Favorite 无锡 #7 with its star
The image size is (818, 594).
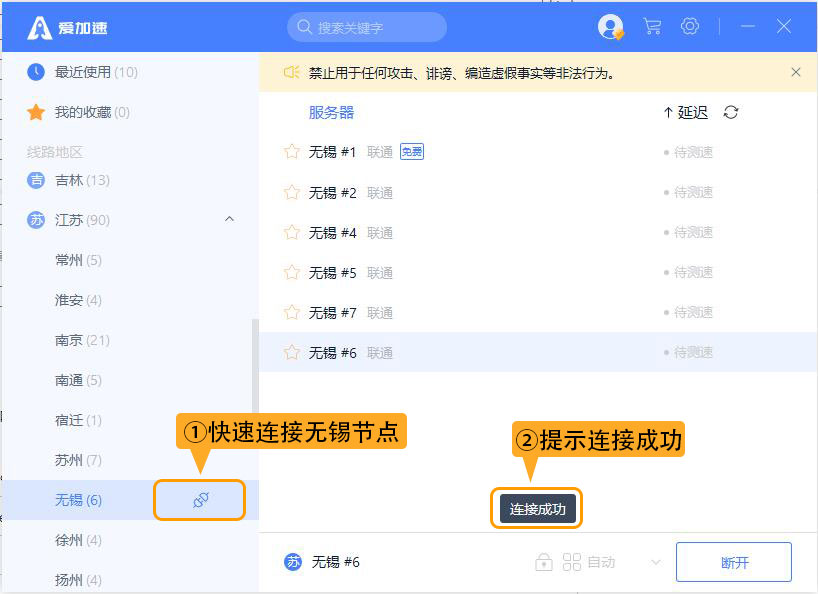click(x=292, y=312)
